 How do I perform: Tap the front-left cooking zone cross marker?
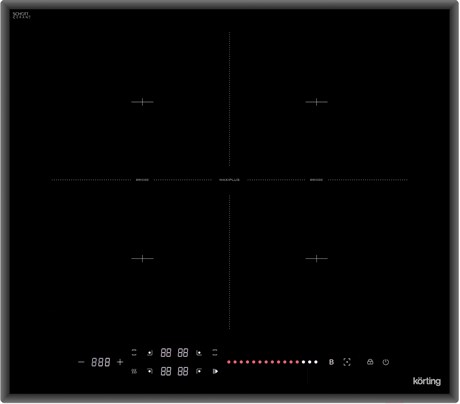click(142, 258)
